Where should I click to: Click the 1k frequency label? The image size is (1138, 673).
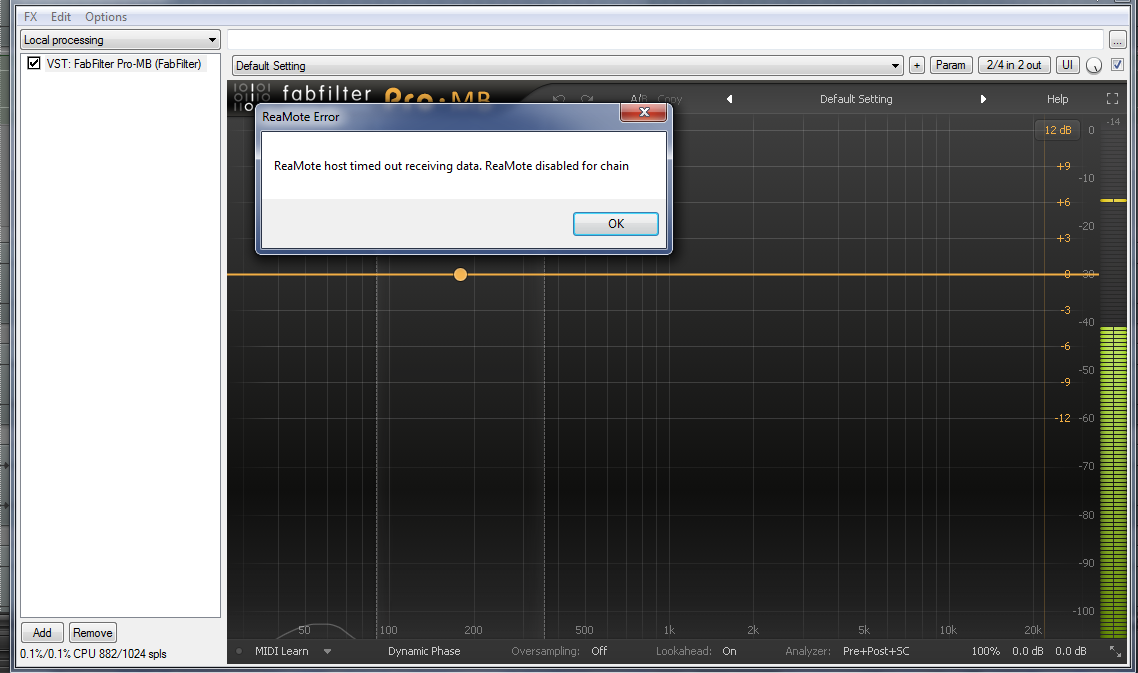pyautogui.click(x=669, y=630)
